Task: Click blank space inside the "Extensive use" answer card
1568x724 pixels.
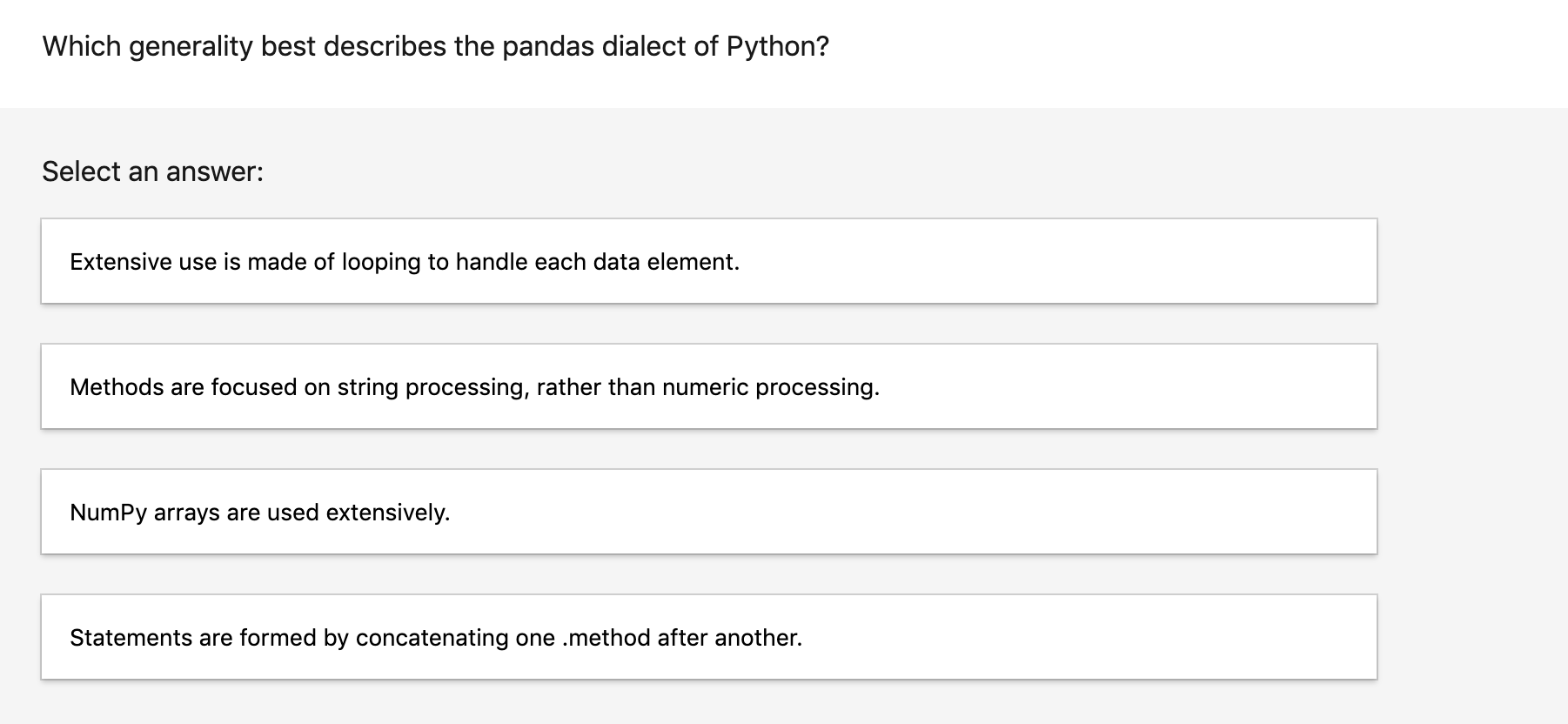Action: [1044, 261]
